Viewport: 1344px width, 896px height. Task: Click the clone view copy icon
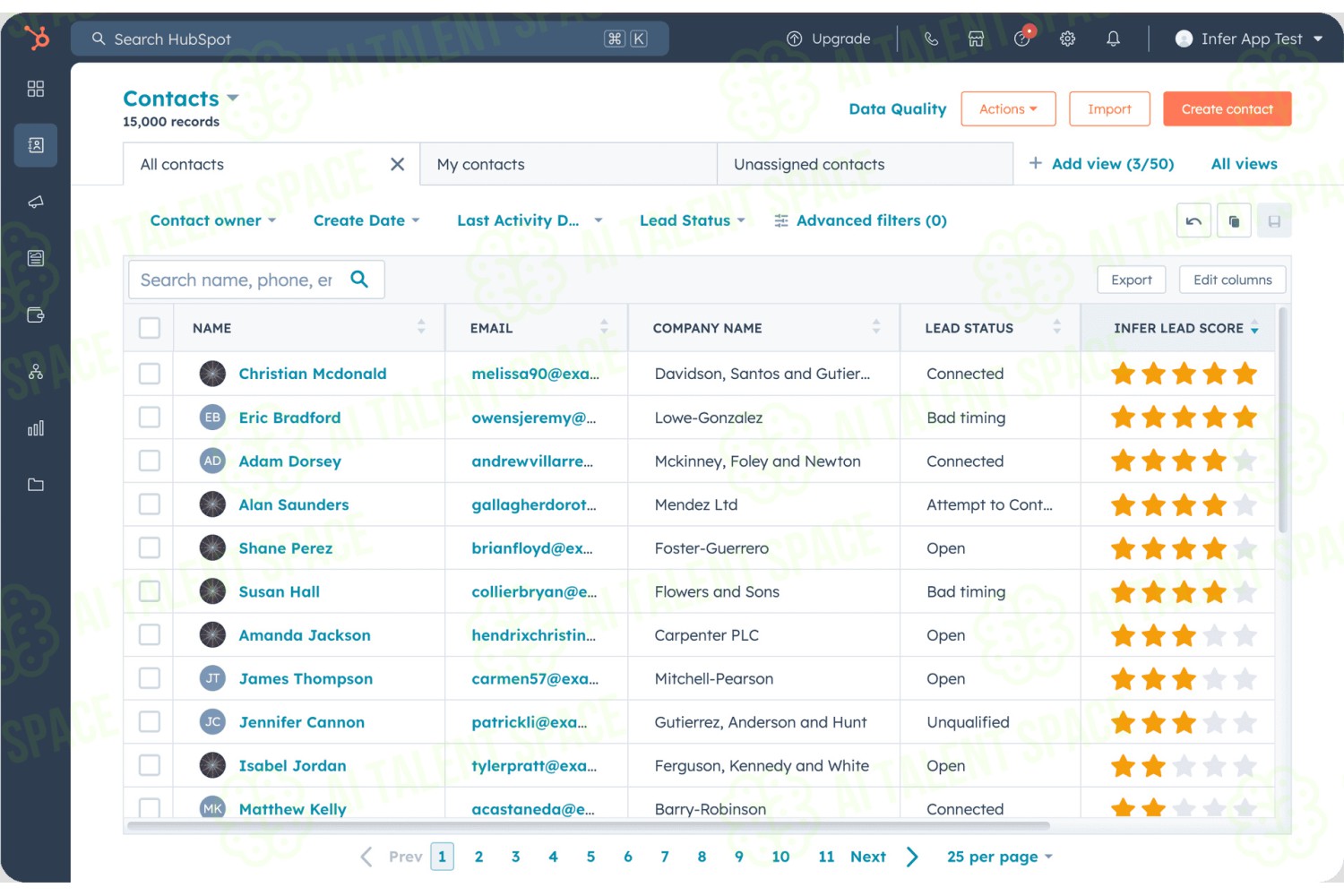click(1234, 220)
